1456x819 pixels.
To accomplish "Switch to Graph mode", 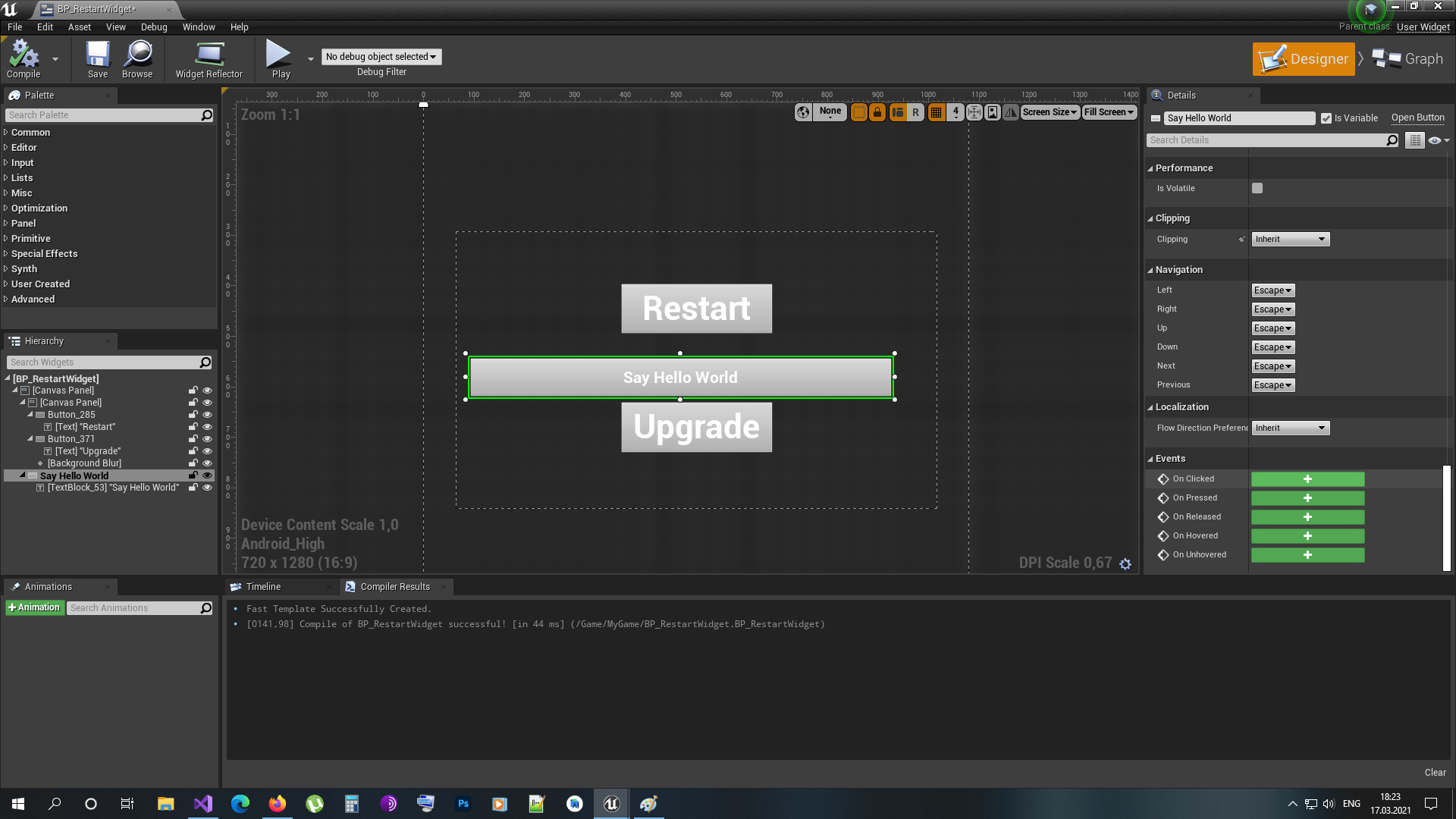I will point(1408,59).
